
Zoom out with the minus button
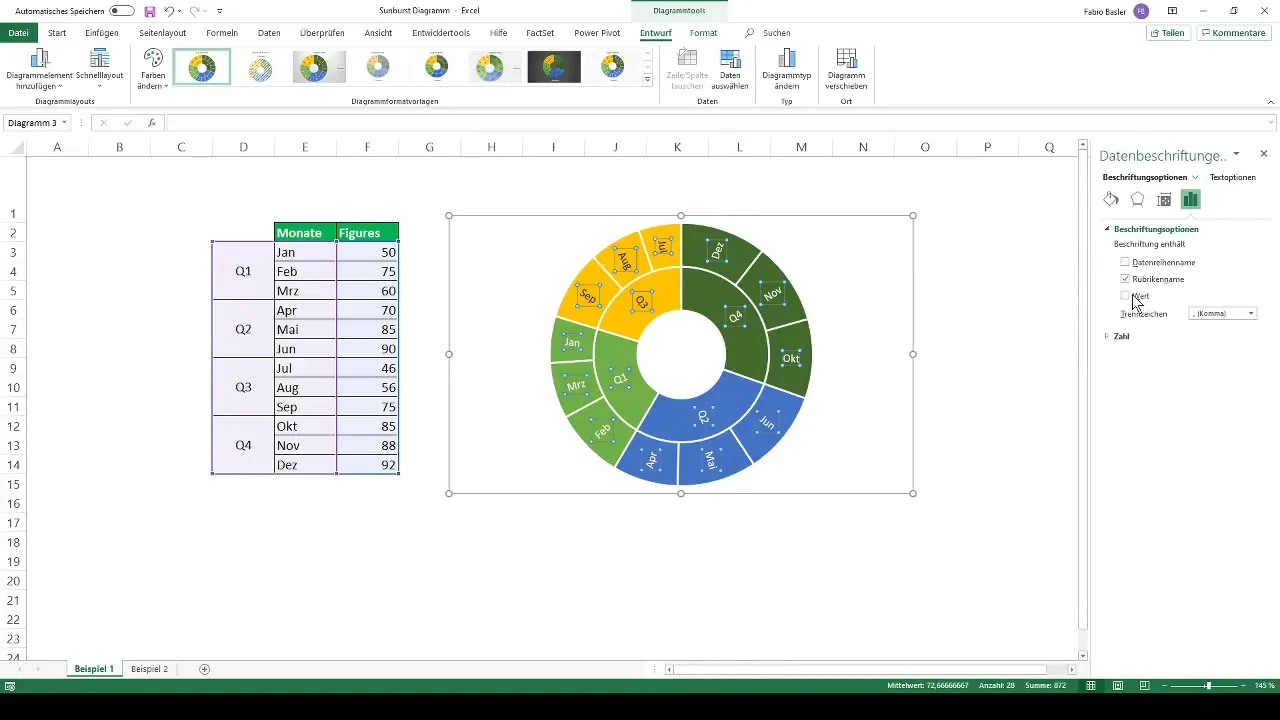[x=1164, y=685]
